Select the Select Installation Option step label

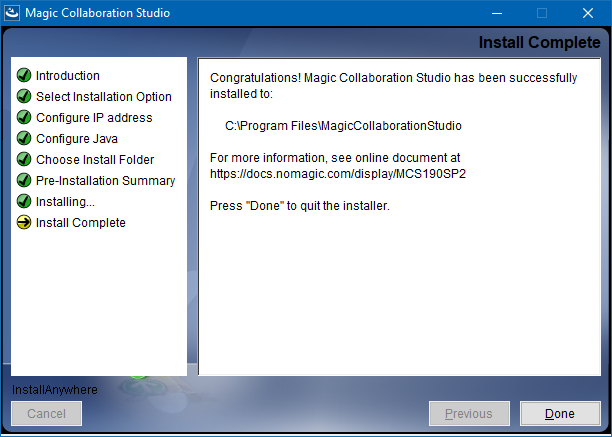click(104, 97)
